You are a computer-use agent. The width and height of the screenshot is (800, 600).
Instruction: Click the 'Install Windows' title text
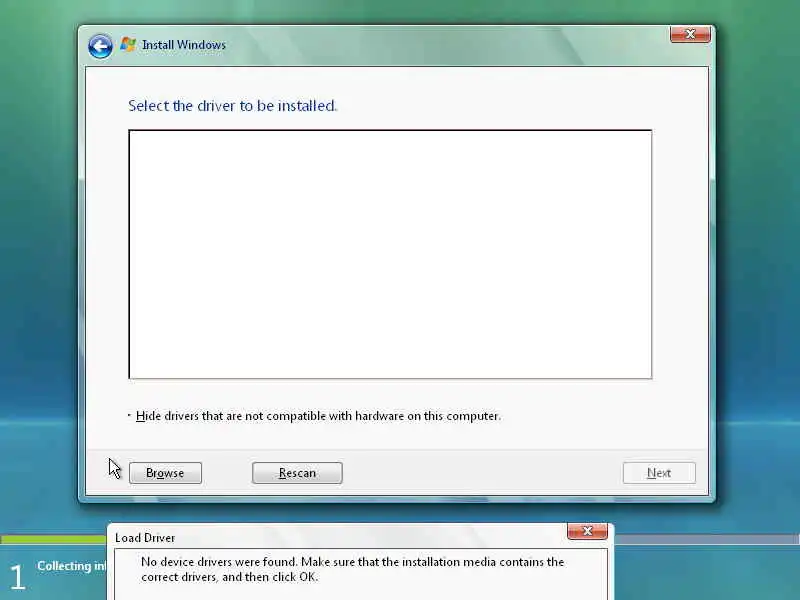coord(184,45)
